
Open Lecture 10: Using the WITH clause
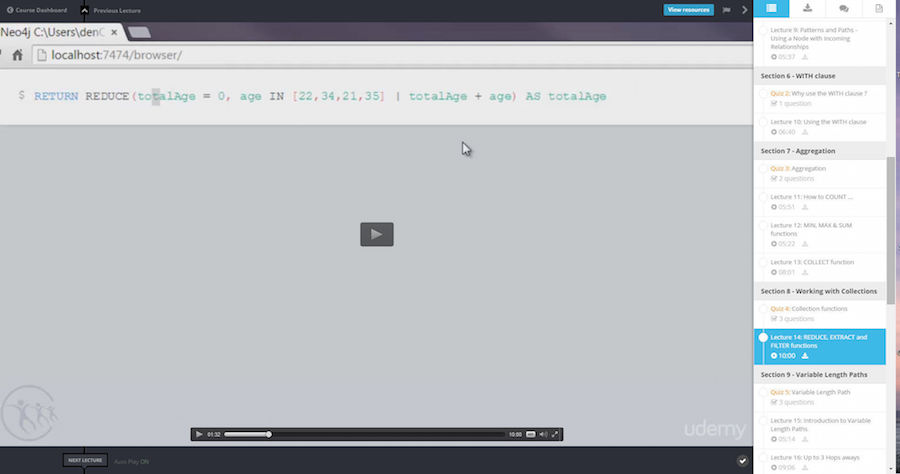(x=818, y=122)
